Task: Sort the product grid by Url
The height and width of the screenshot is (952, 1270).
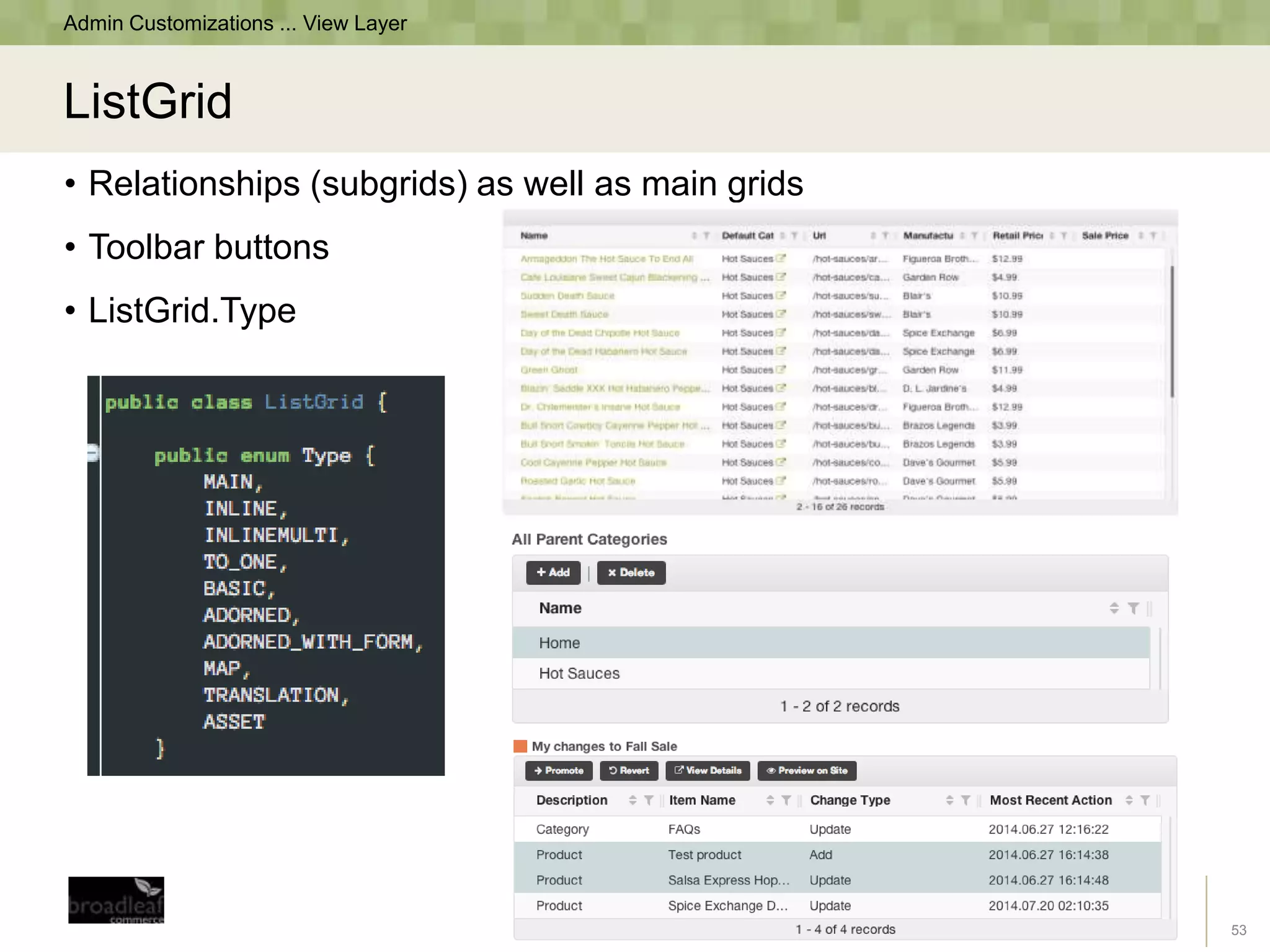Action: pos(873,236)
